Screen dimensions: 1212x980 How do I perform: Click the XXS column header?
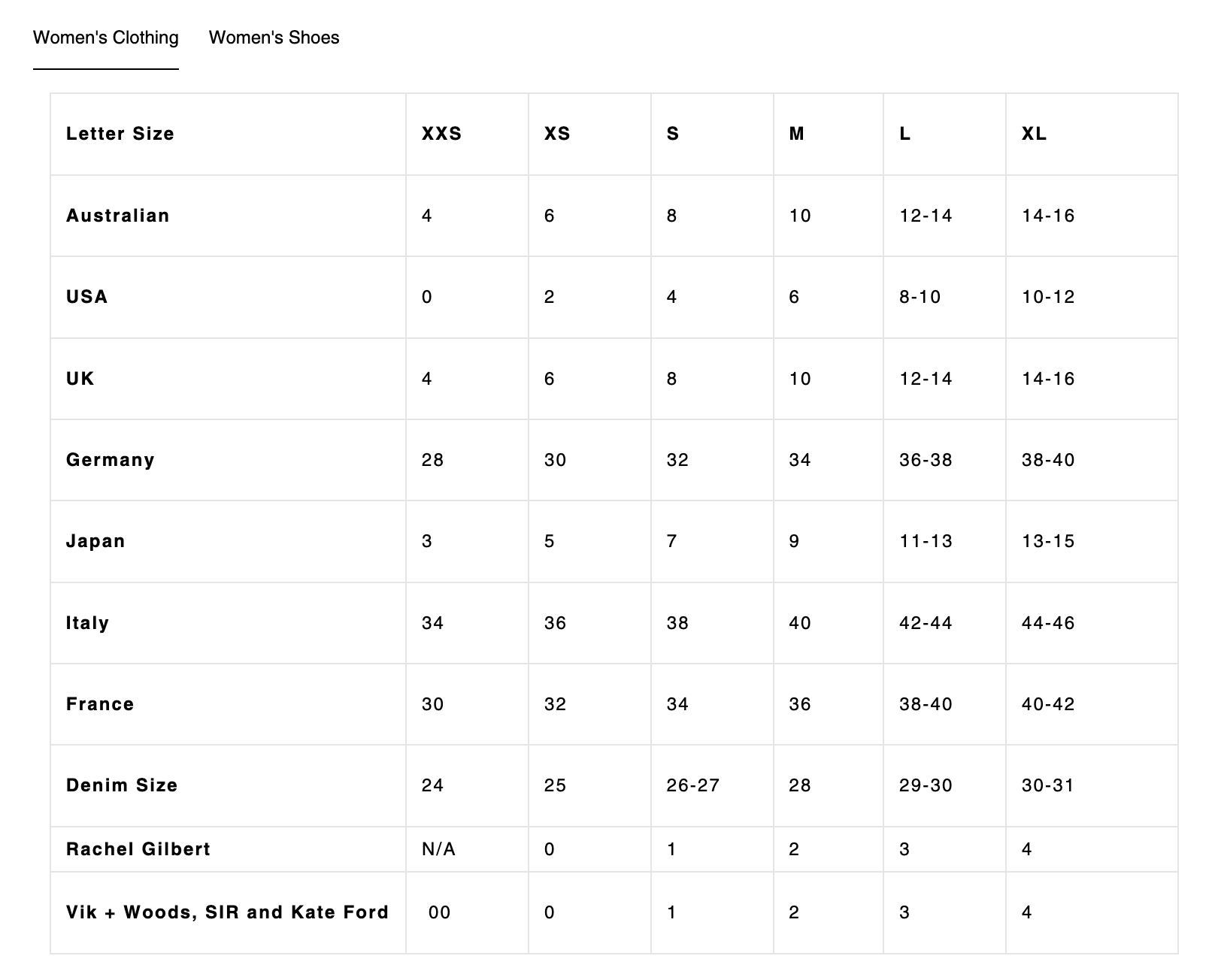(441, 134)
